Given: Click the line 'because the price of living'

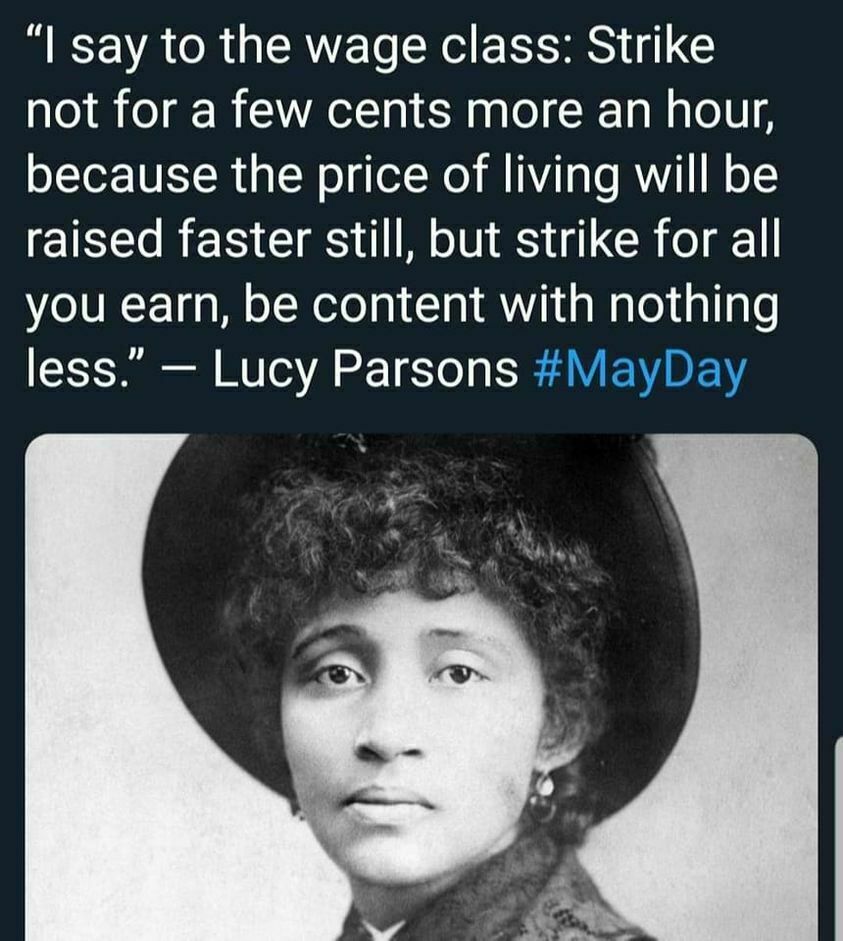Looking at the screenshot, I should point(322,178).
